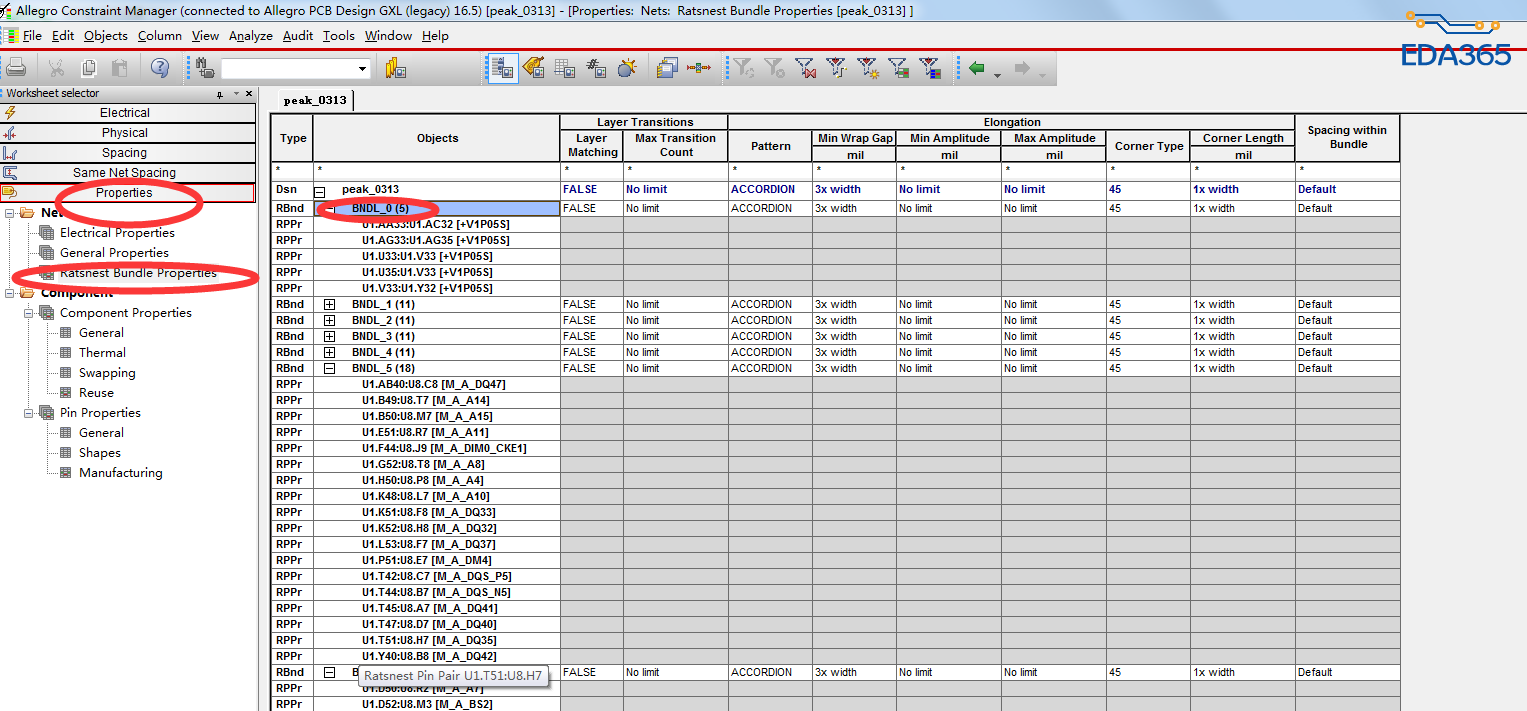Screen dimensions: 1527x711
Task: Click the bomb-shaped toolbar icon
Action: tap(627, 68)
